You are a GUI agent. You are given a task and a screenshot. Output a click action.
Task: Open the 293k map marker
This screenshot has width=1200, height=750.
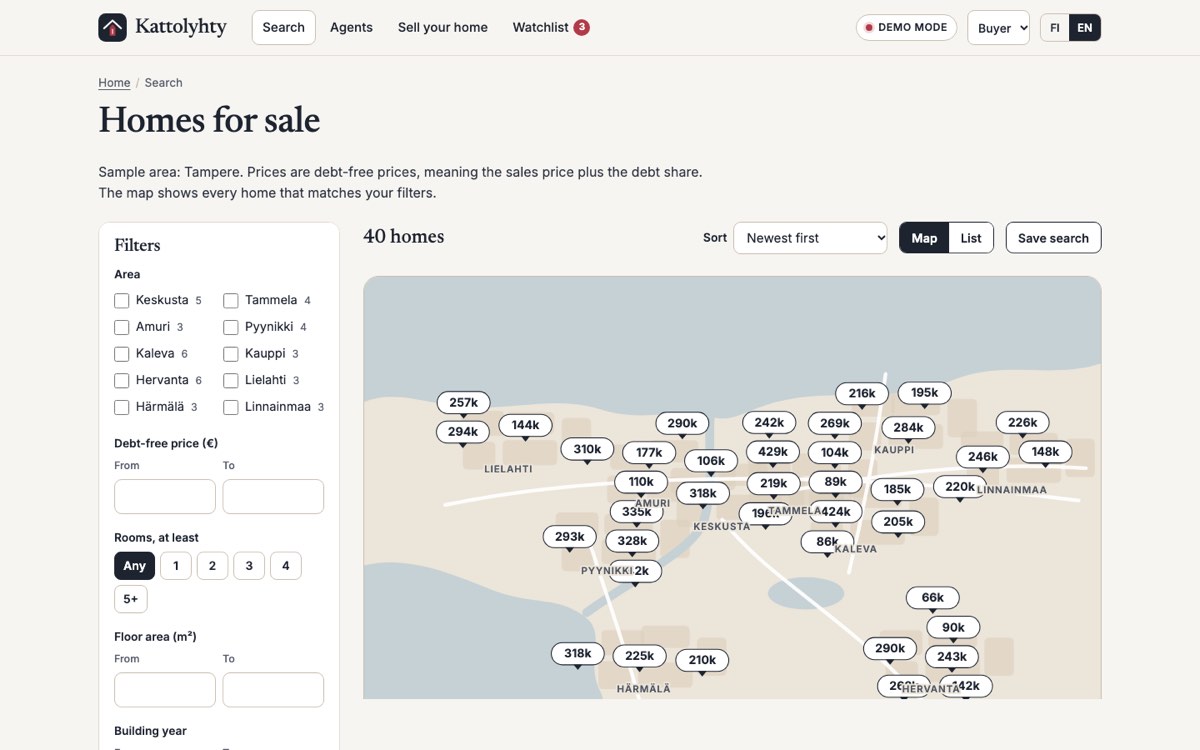569,536
